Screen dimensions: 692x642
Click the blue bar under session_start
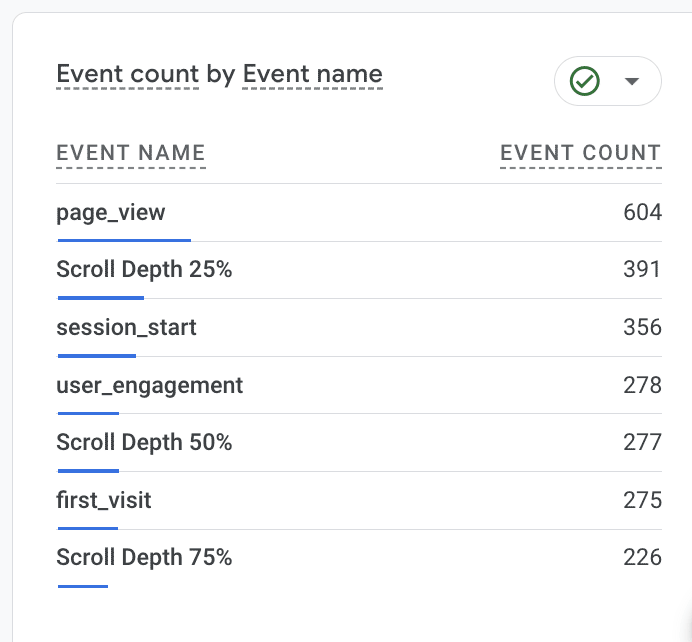[97, 355]
